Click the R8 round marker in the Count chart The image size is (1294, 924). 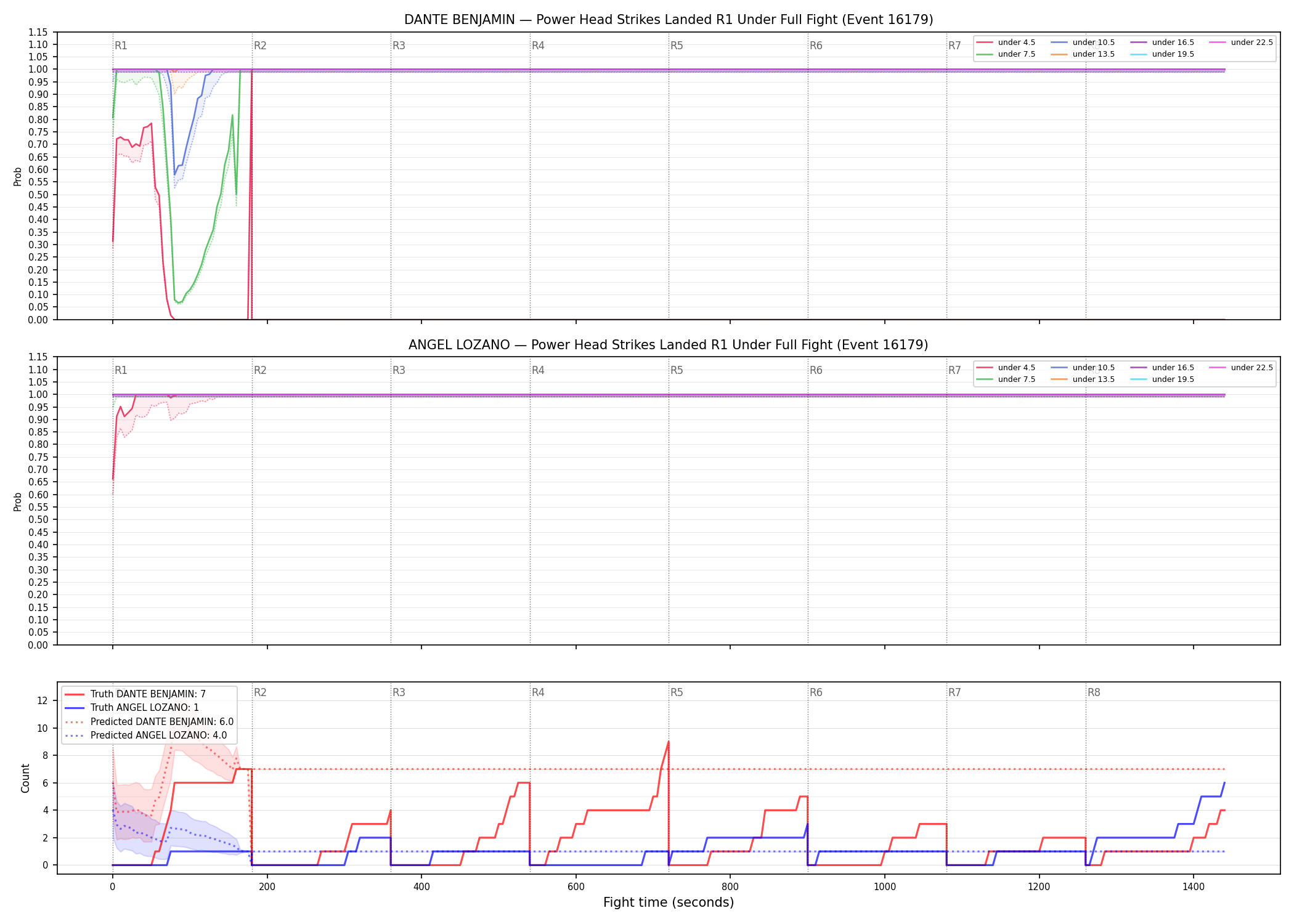pos(1094,692)
